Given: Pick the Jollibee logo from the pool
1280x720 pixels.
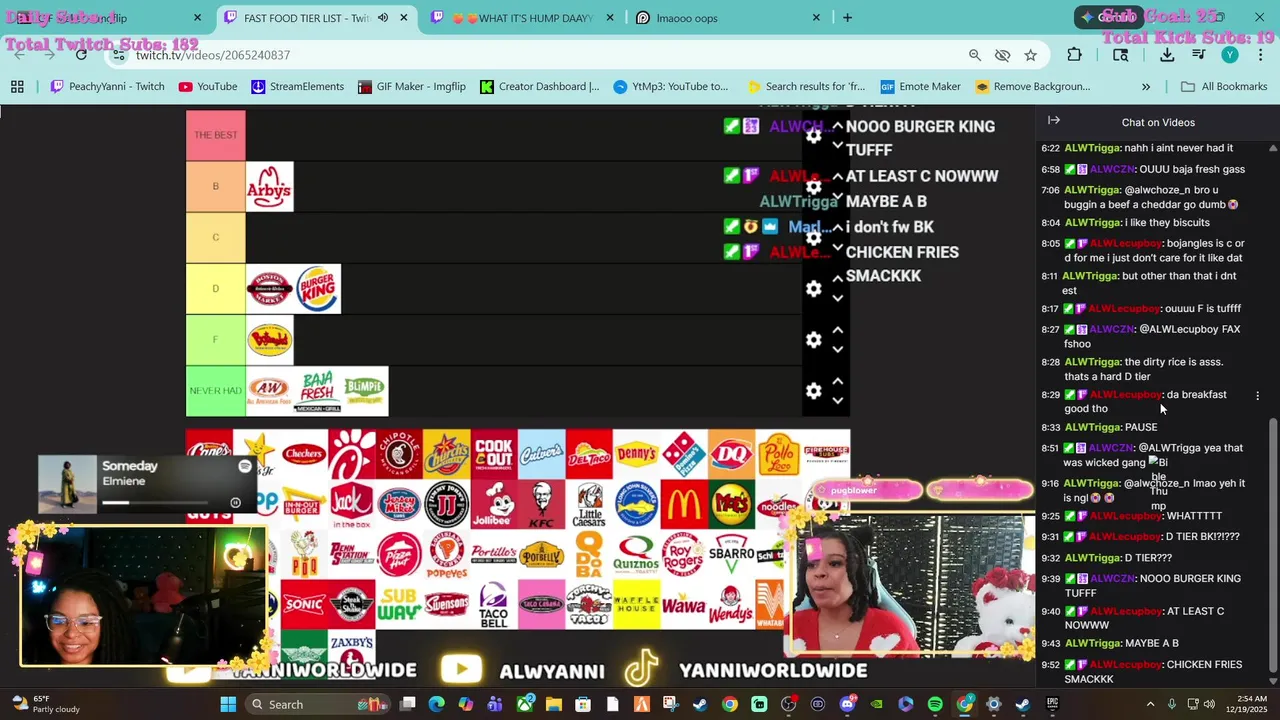Looking at the screenshot, I should coord(494,503).
